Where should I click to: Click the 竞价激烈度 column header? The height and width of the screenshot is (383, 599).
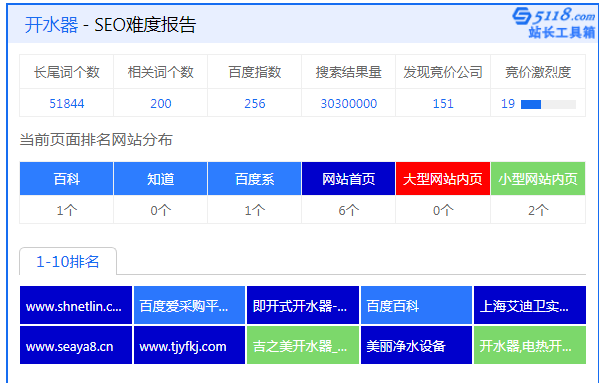[538, 72]
